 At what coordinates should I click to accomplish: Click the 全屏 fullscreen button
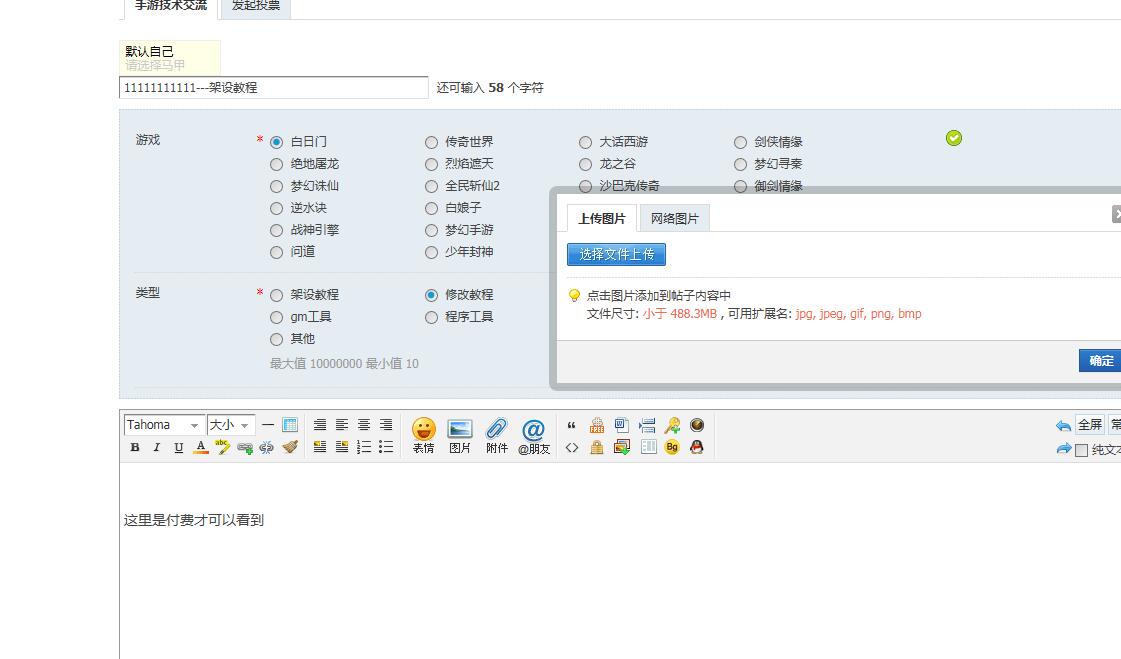[x=1089, y=425]
